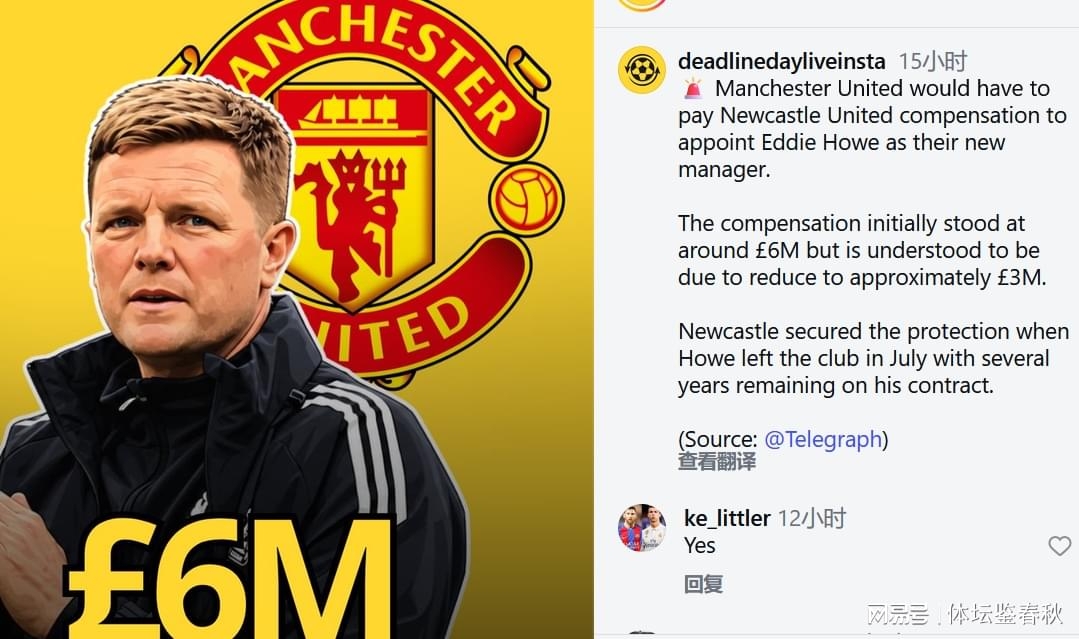Image resolution: width=1079 pixels, height=639 pixels.
Task: Click the football emblem on the crest's right side
Action: click(526, 199)
